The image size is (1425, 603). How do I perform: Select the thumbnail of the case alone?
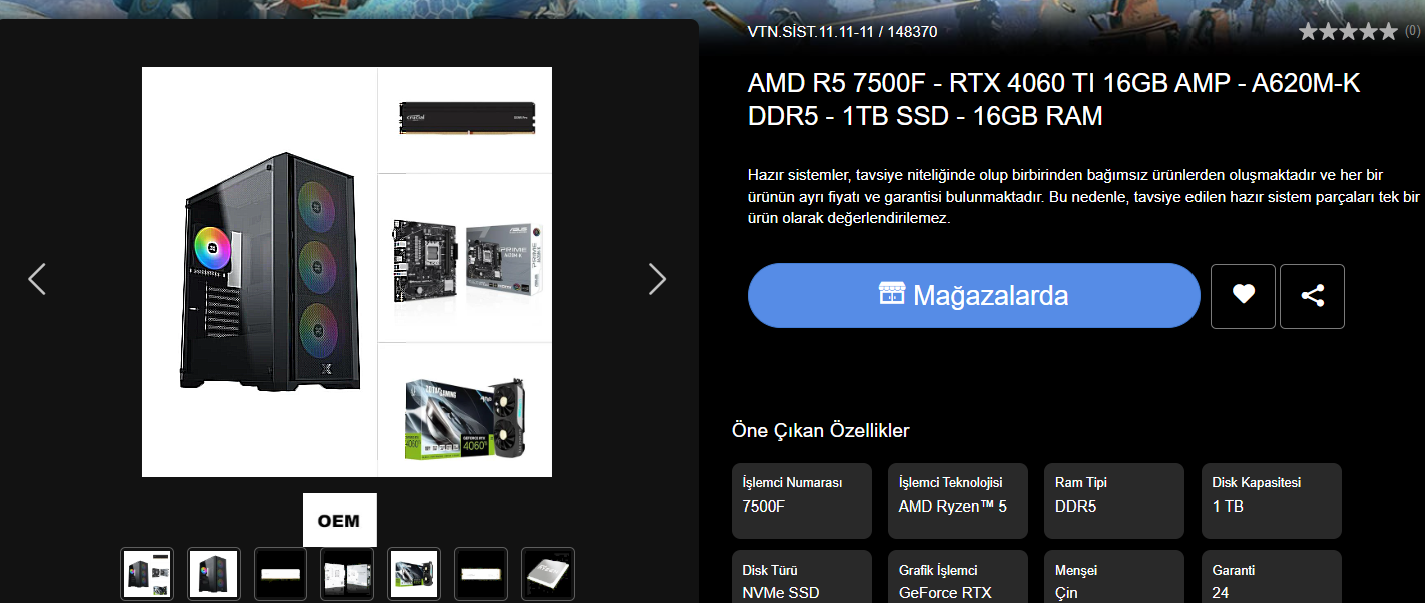[x=214, y=574]
